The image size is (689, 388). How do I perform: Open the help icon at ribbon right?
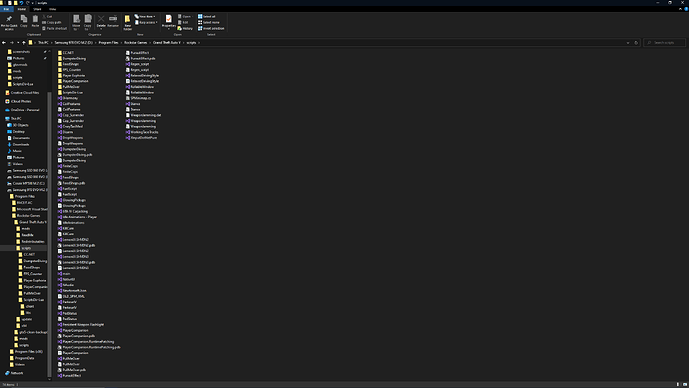[x=686, y=9]
